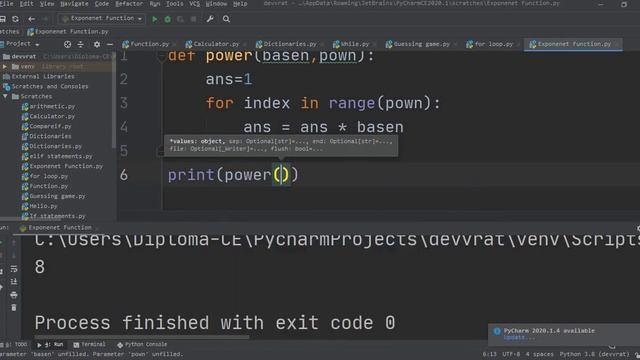The image size is (640, 360).
Task: Click the horizontal scrollbar in Run console
Action: 142,337
